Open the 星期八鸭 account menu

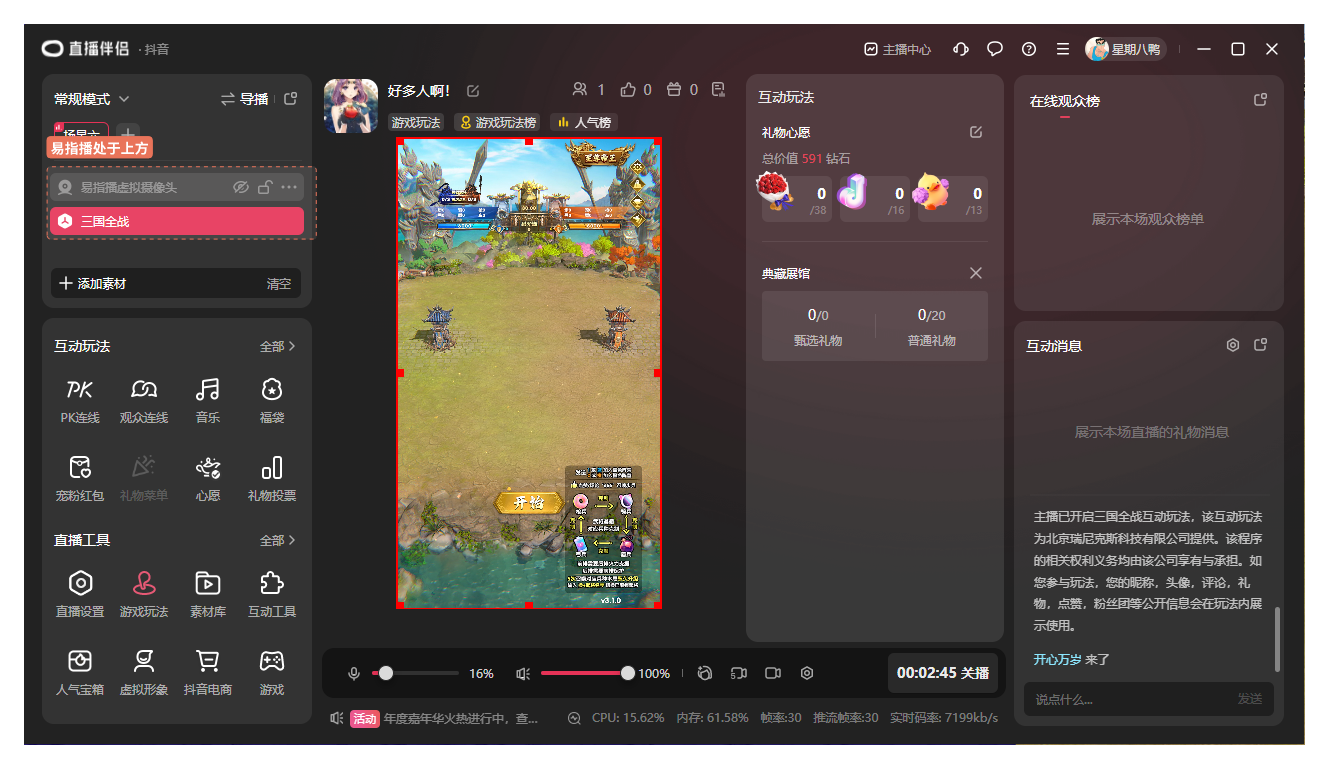[1125, 49]
